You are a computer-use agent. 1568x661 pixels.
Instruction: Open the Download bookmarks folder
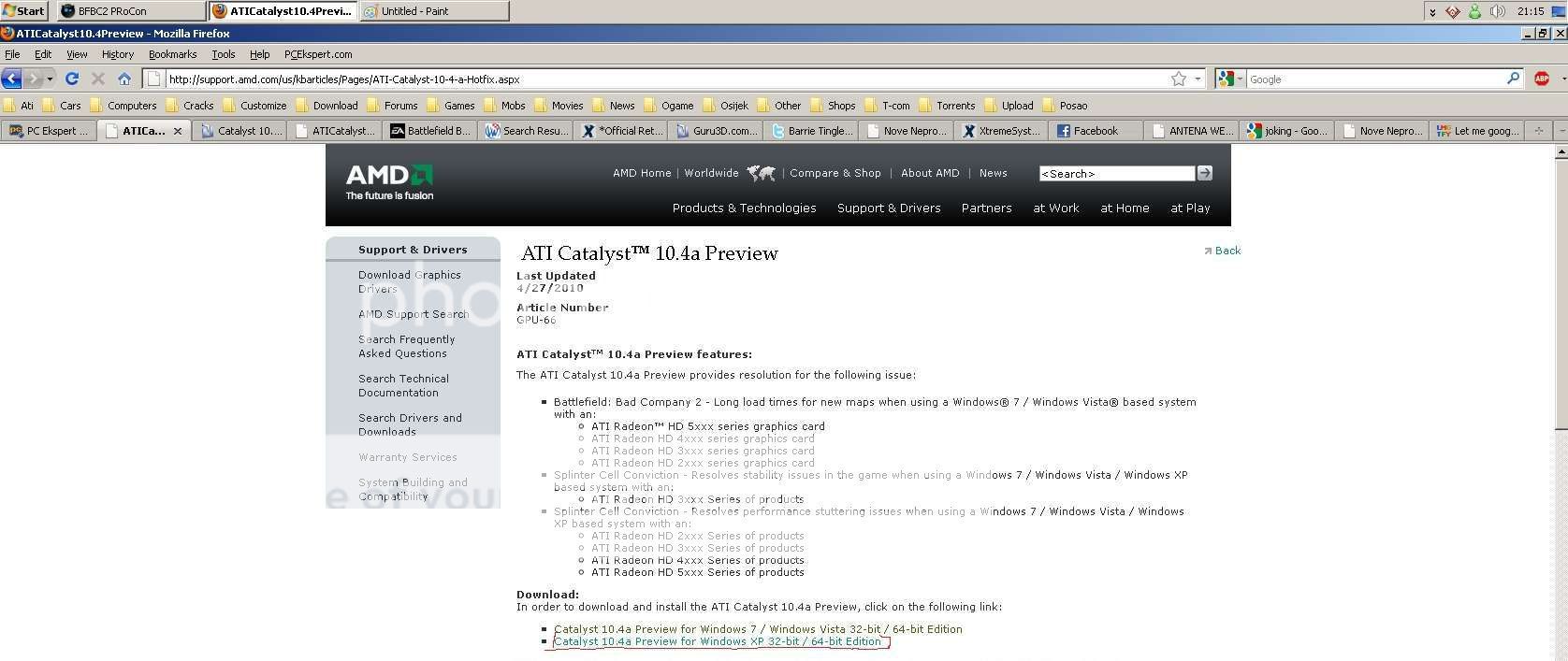click(327, 106)
